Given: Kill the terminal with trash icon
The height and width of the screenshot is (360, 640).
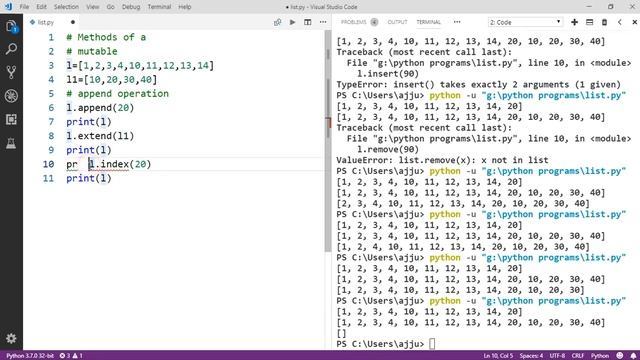Looking at the screenshot, I should click(x=604, y=22).
